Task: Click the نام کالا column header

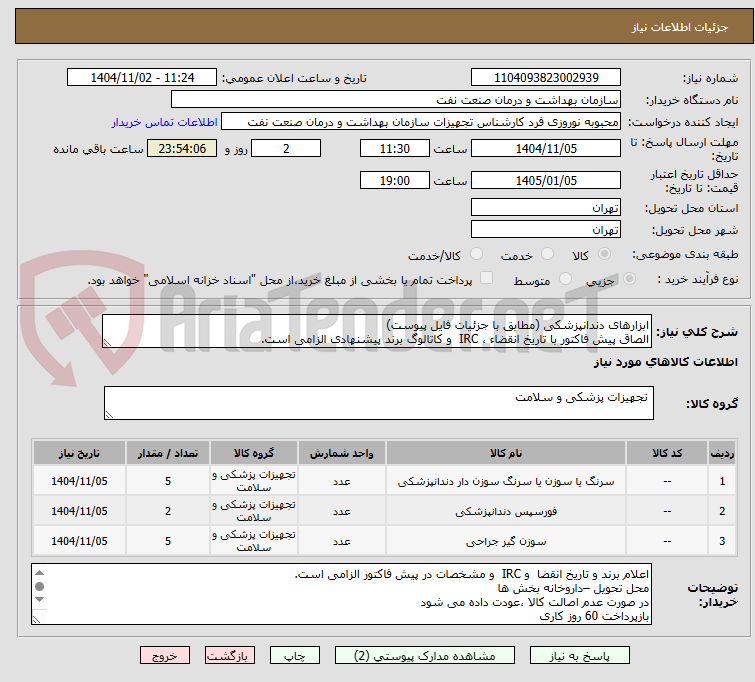Action: pos(506,453)
